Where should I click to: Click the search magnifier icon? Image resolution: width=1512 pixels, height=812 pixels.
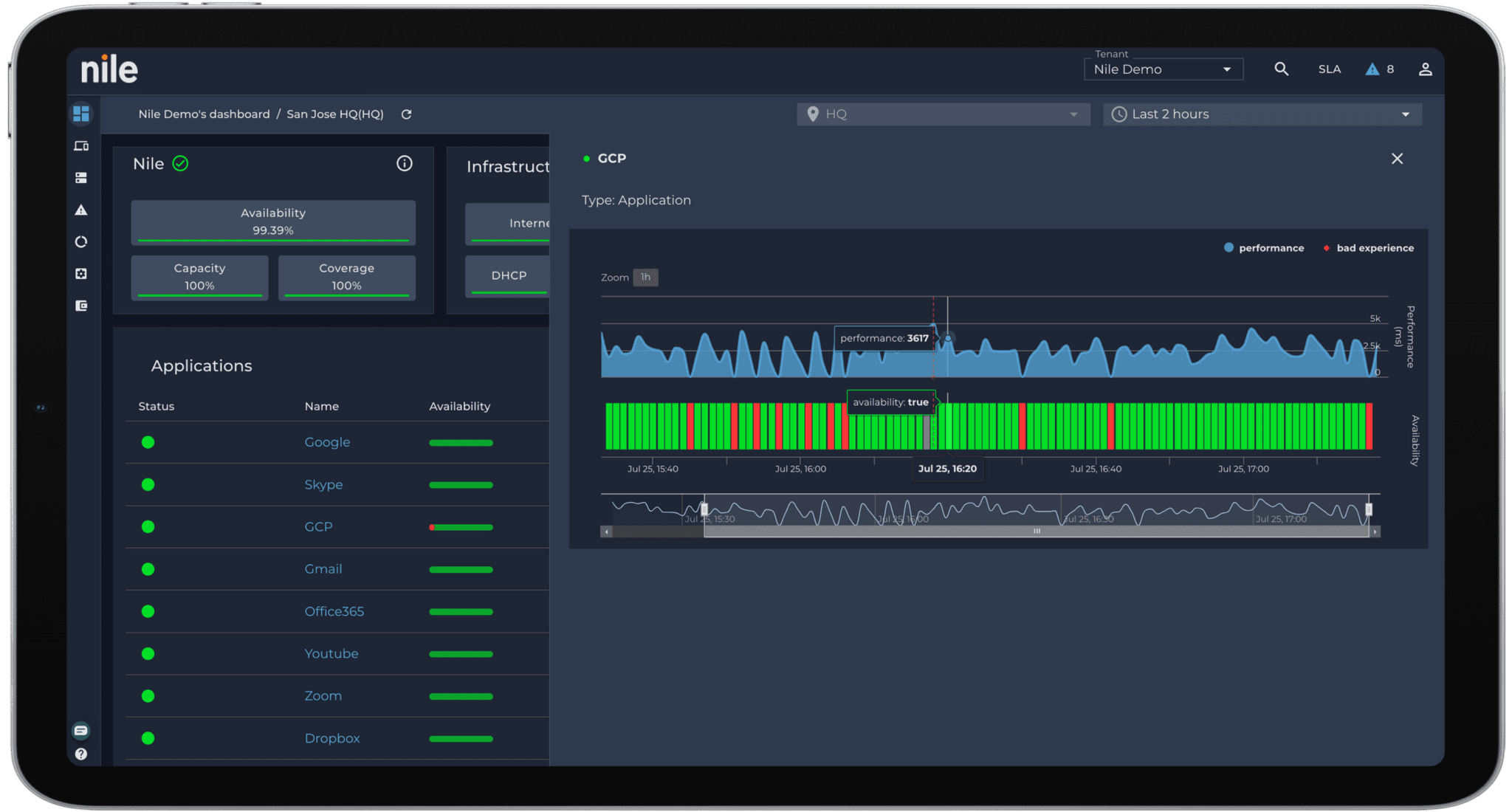[x=1281, y=69]
